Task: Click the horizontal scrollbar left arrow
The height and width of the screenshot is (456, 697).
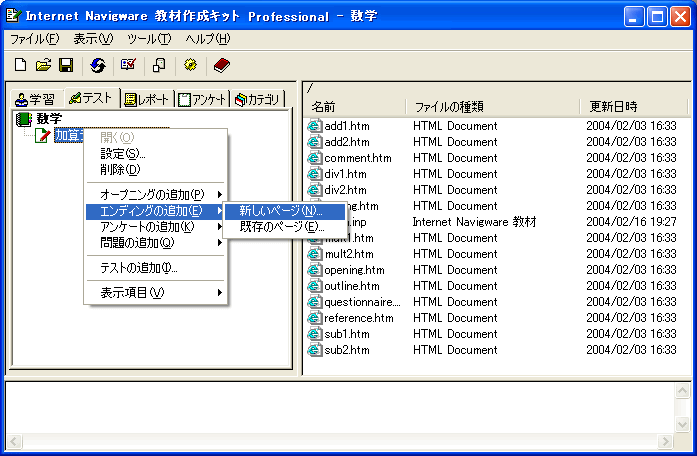Action: [14, 441]
